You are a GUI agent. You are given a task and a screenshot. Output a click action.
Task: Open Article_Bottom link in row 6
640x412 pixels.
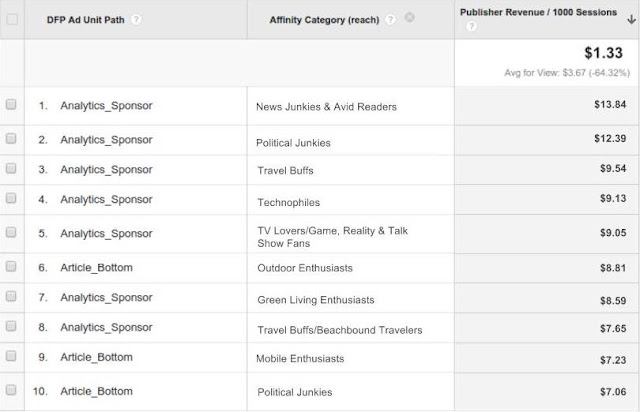(96, 268)
